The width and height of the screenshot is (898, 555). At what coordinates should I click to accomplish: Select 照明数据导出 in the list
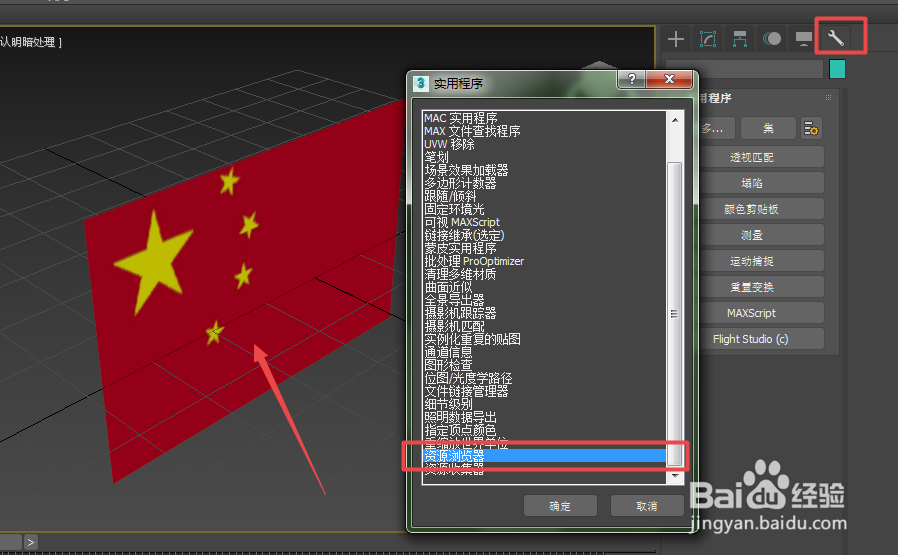460,417
